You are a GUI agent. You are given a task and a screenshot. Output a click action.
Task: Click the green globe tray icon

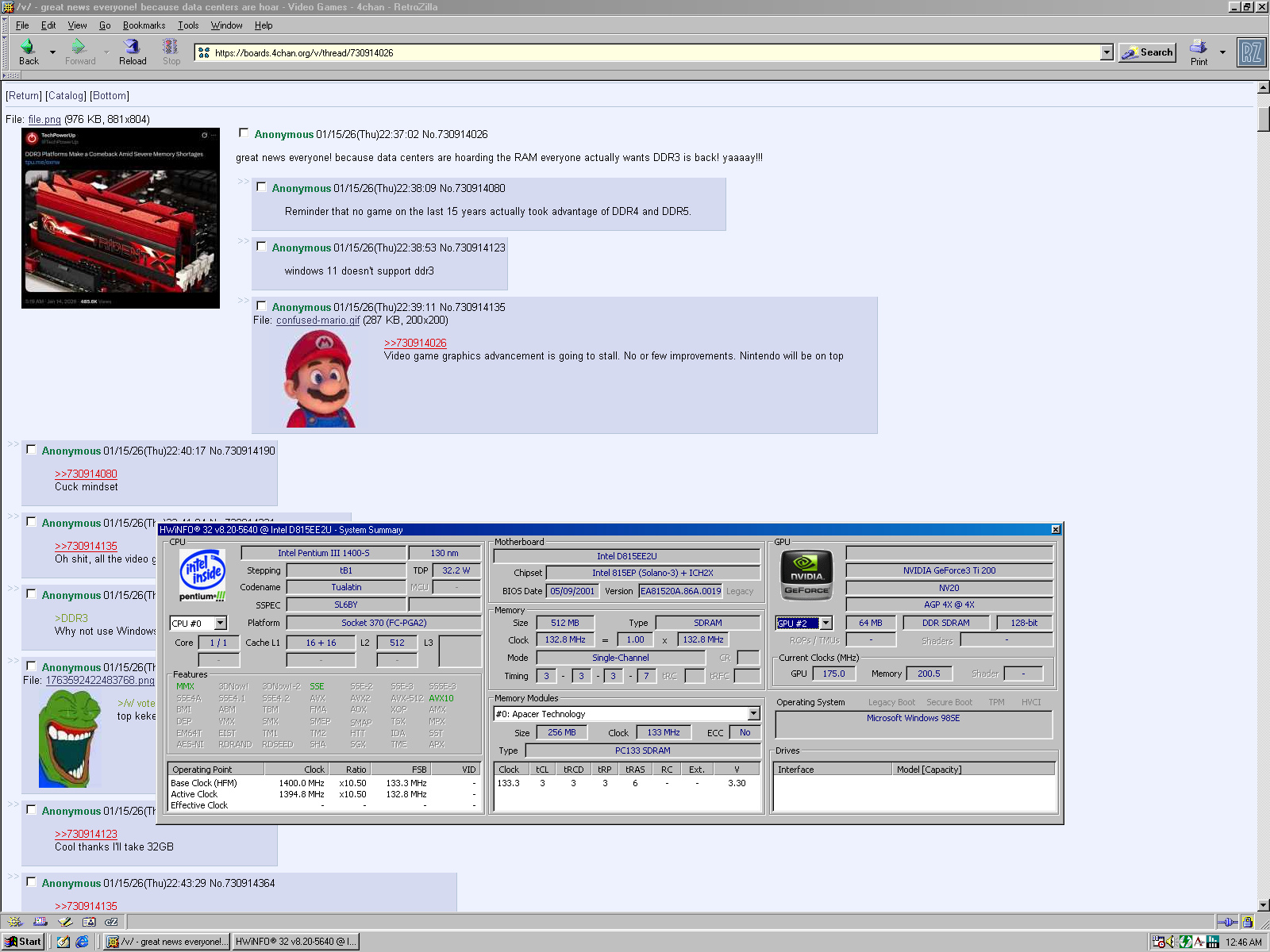1185,942
